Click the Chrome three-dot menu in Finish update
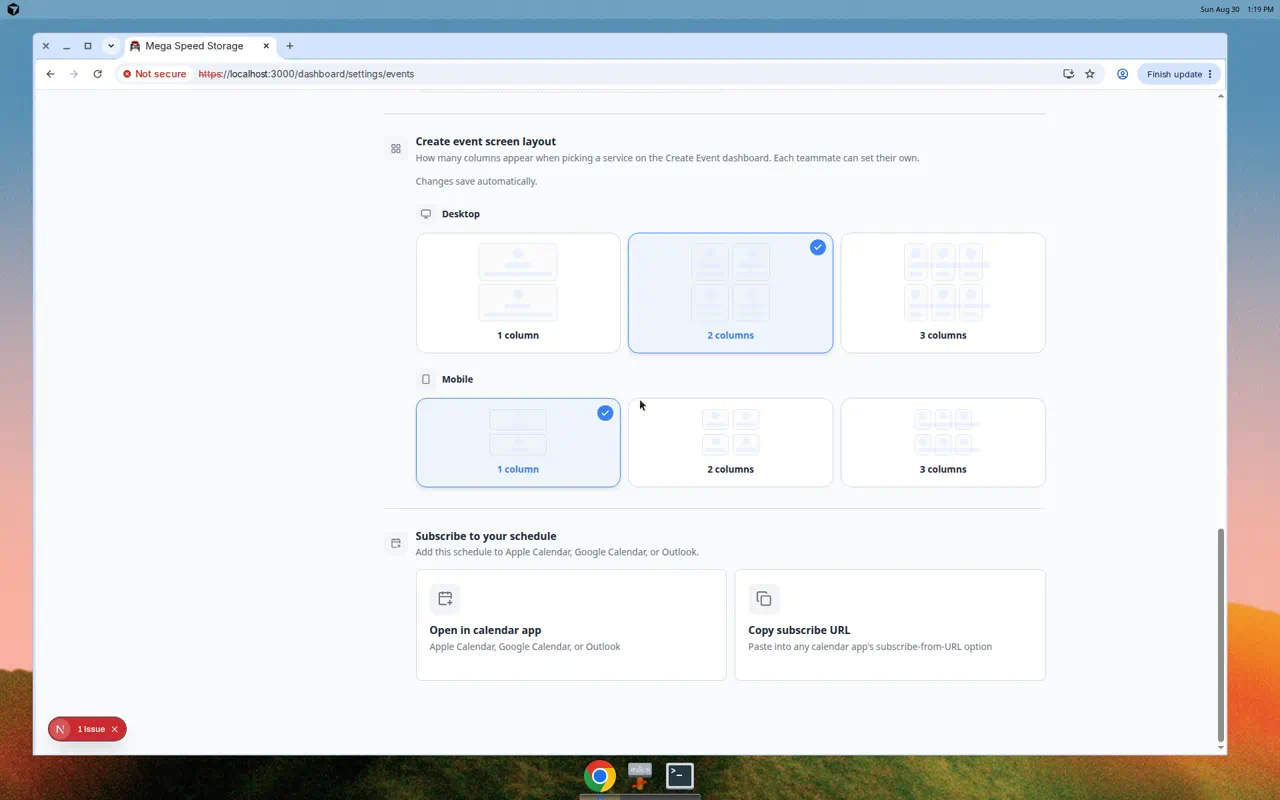The image size is (1280, 800). coord(1210,74)
